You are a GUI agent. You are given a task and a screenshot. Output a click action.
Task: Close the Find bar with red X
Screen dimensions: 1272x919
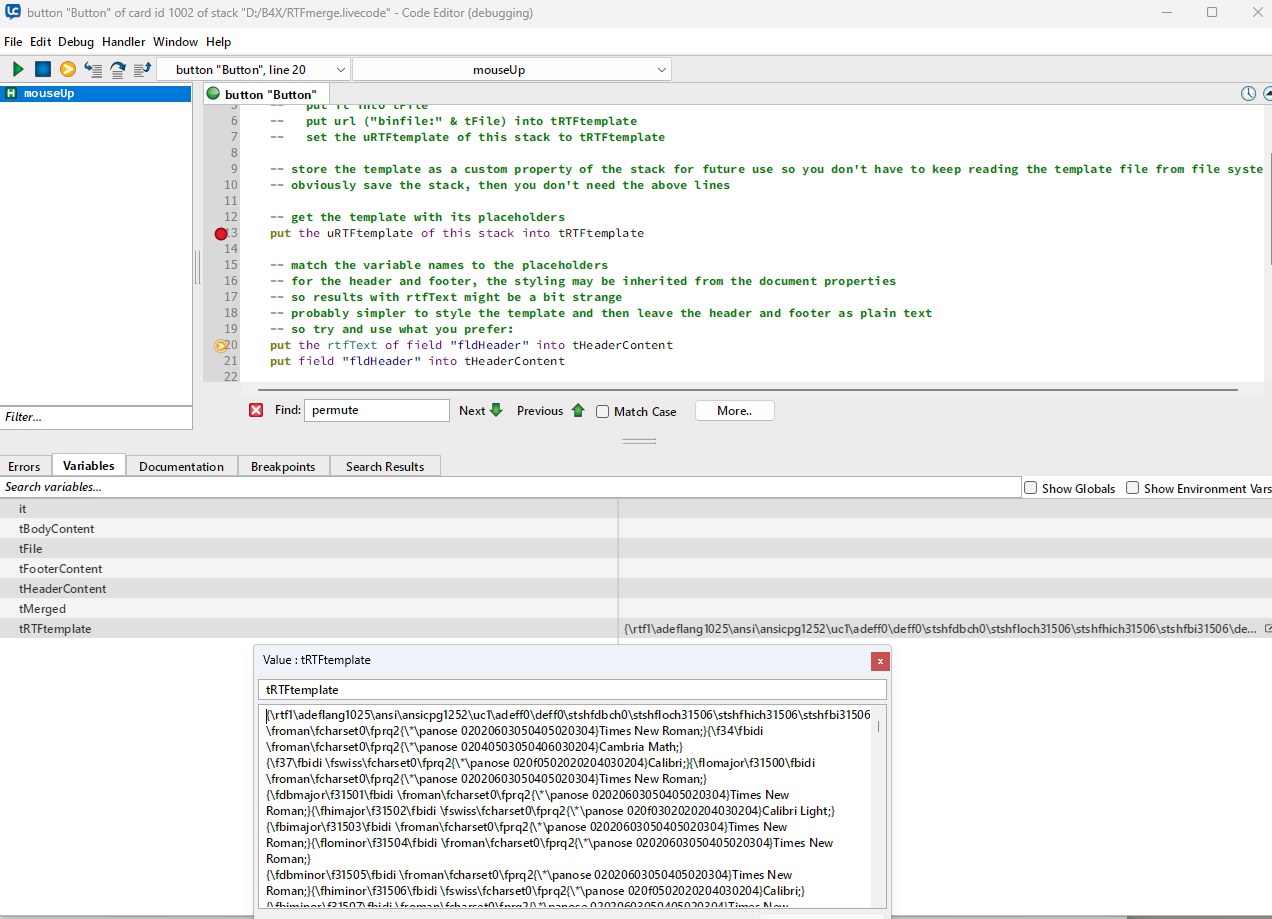[256, 411]
